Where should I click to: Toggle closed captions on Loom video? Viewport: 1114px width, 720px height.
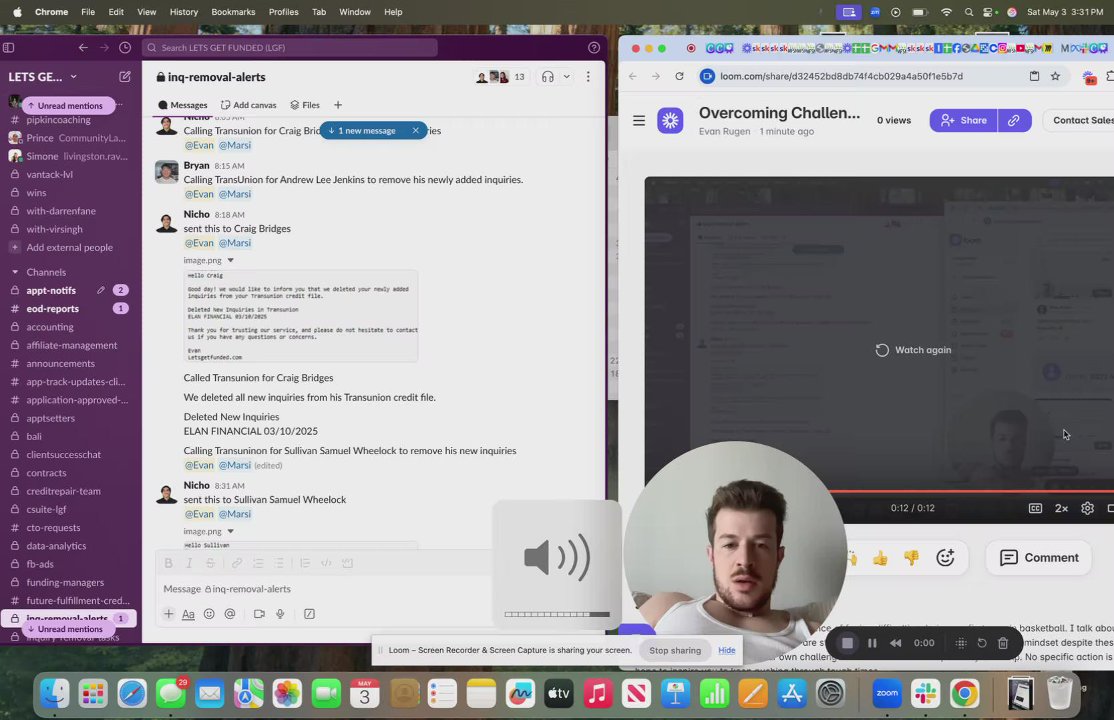tap(1035, 508)
